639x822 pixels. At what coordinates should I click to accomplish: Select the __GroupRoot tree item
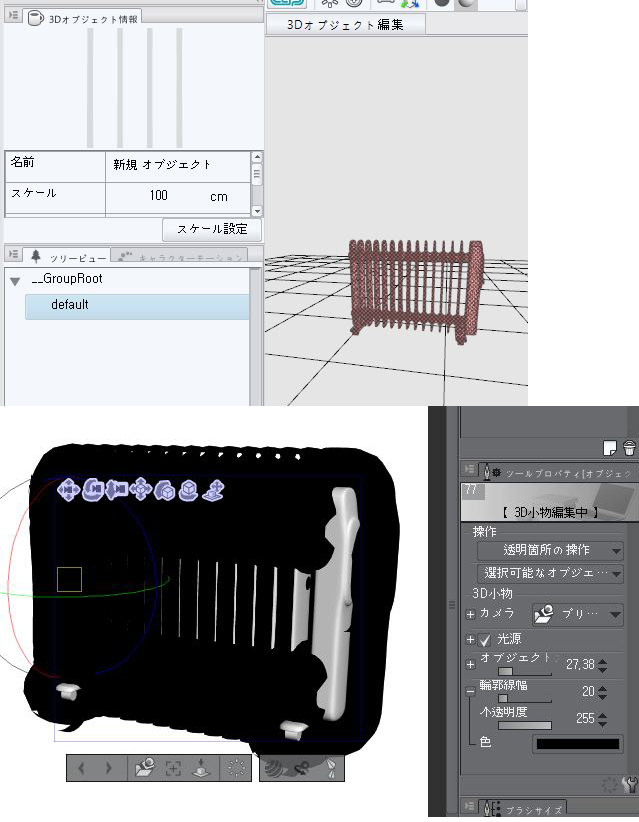(x=67, y=279)
